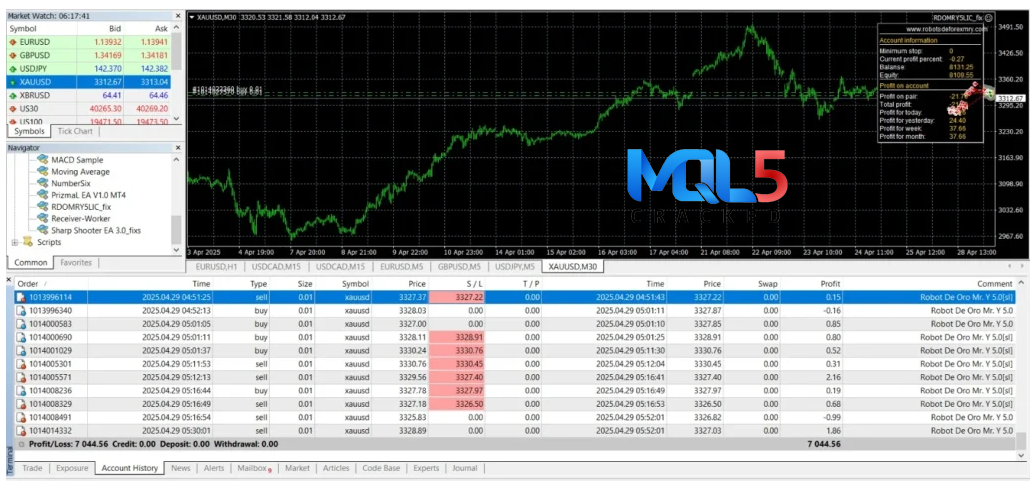Click the XAUUSD bid price 3312.67
This screenshot has width=1034, height=485.
pos(109,82)
